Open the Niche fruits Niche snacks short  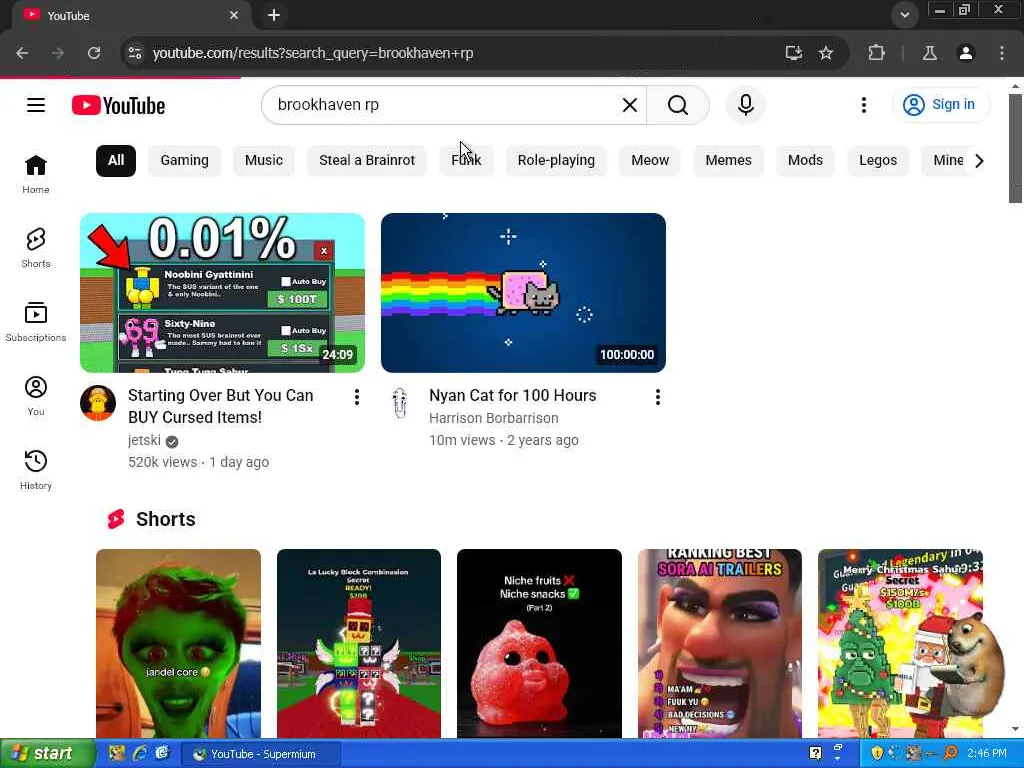(x=539, y=643)
